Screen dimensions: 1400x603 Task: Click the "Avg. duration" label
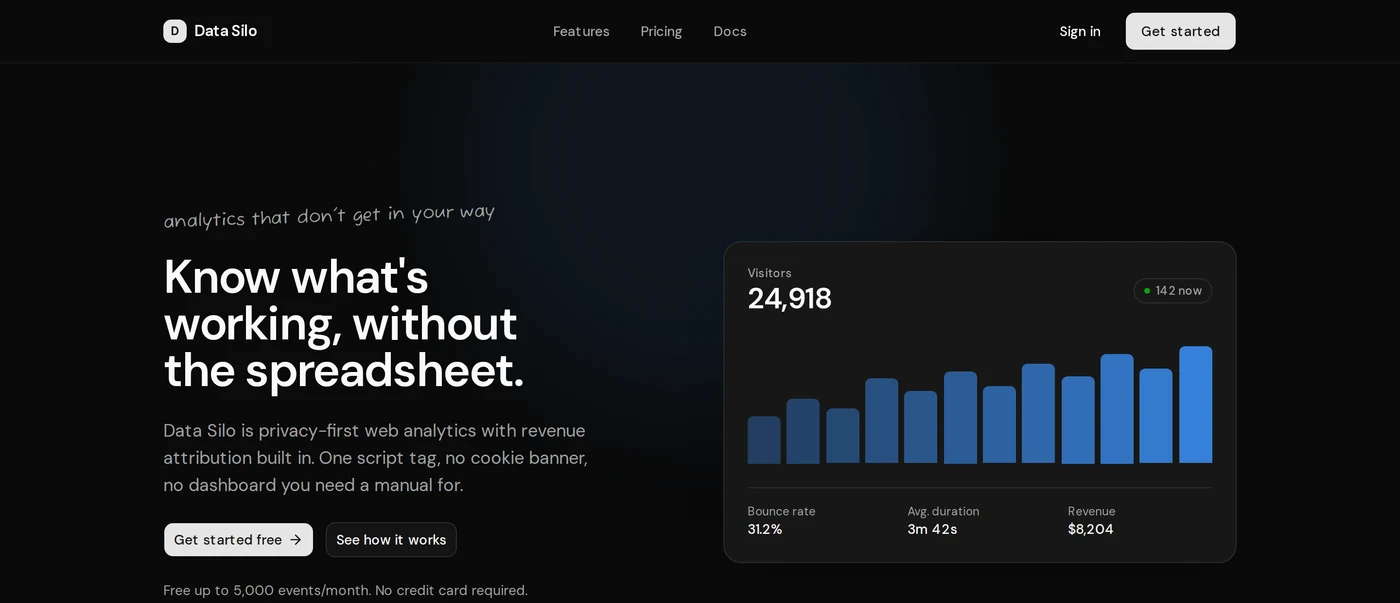pos(944,511)
